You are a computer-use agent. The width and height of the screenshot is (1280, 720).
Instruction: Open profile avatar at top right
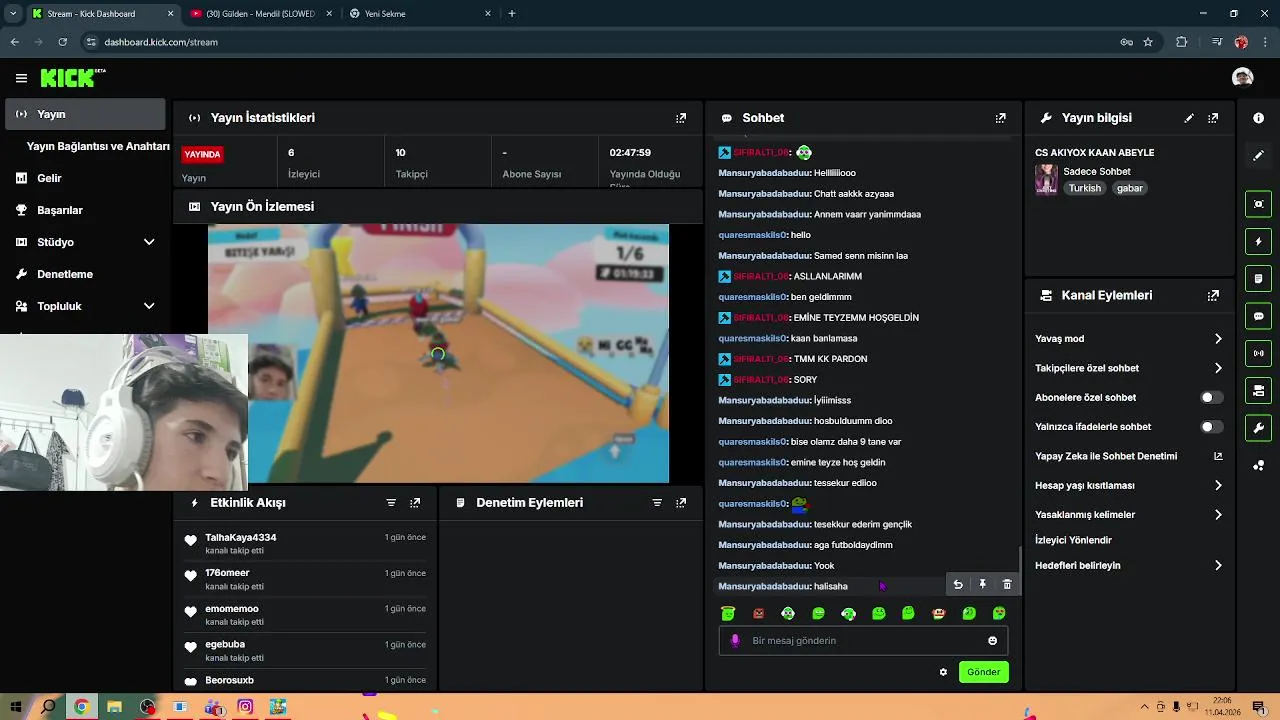(1242, 78)
